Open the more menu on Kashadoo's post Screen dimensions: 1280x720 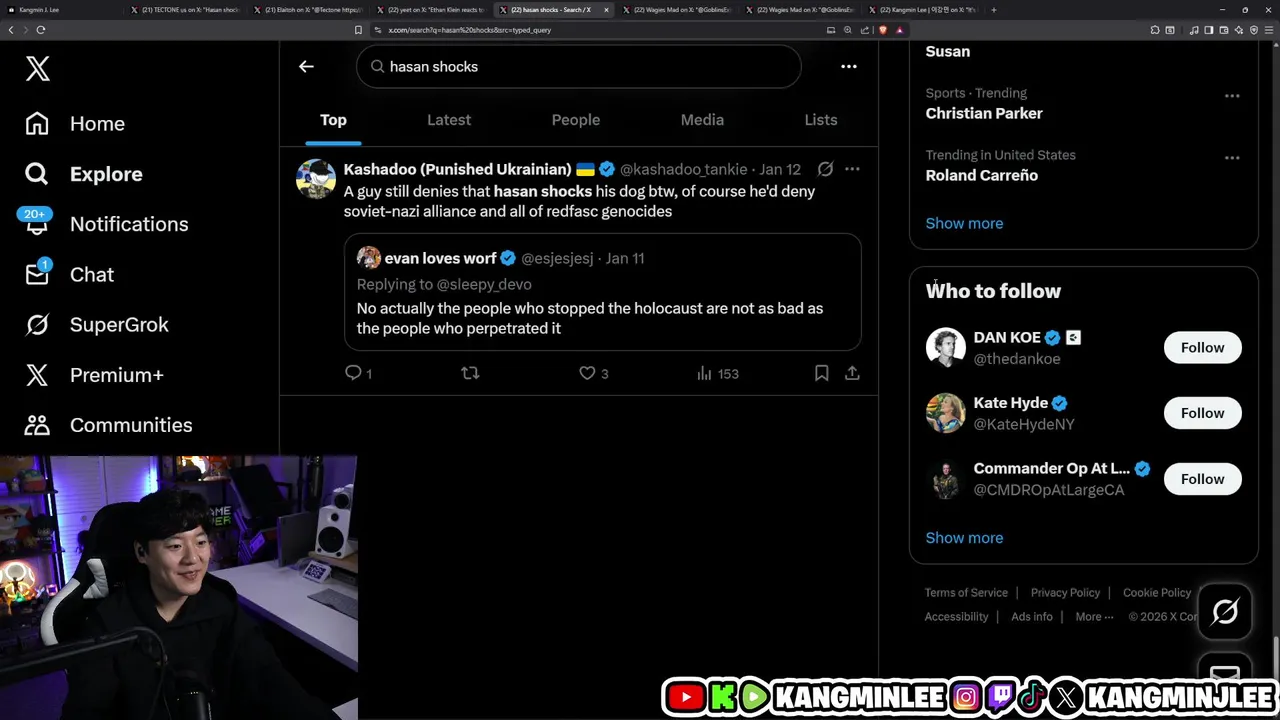(x=852, y=169)
